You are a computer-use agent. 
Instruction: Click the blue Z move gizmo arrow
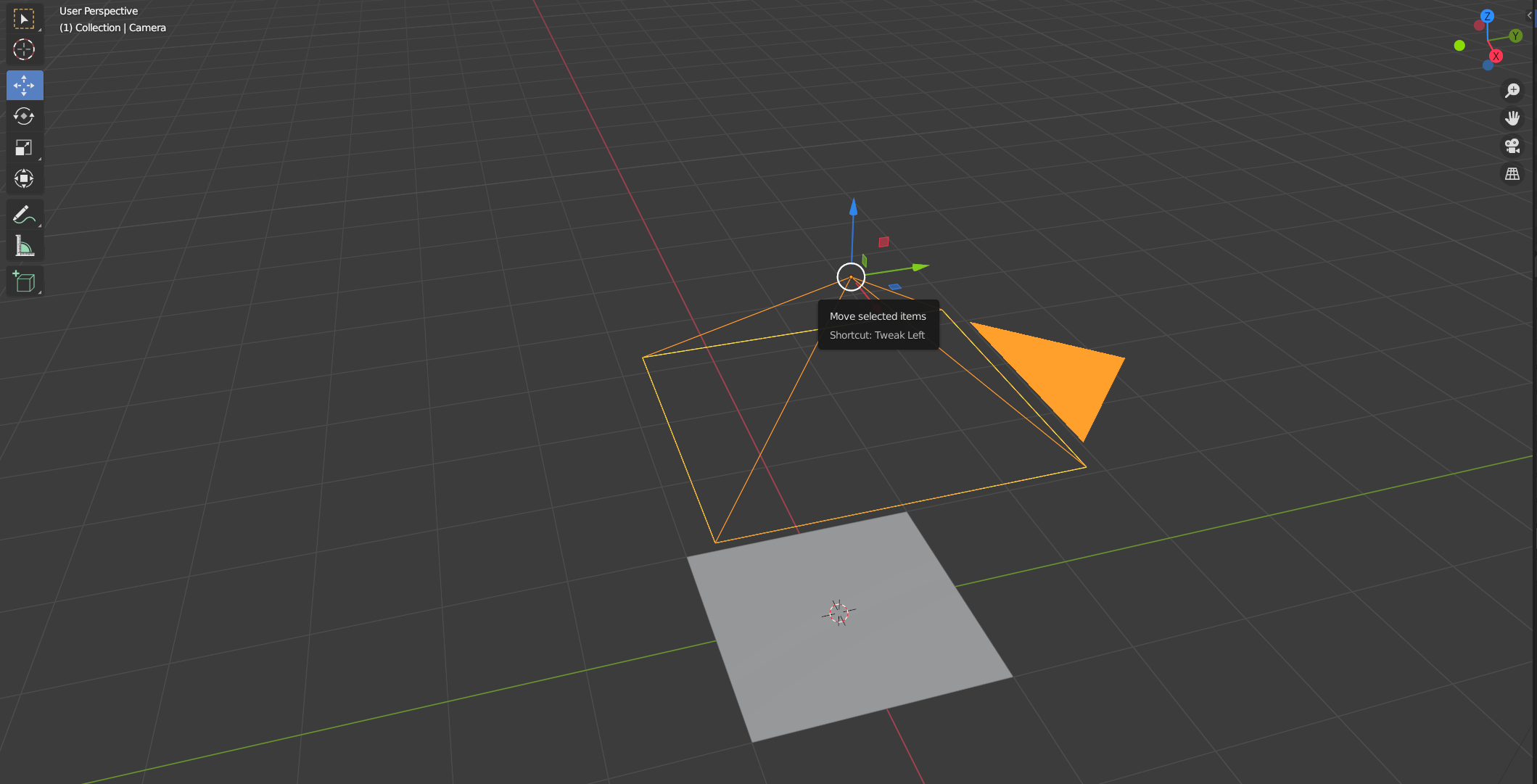pos(854,209)
